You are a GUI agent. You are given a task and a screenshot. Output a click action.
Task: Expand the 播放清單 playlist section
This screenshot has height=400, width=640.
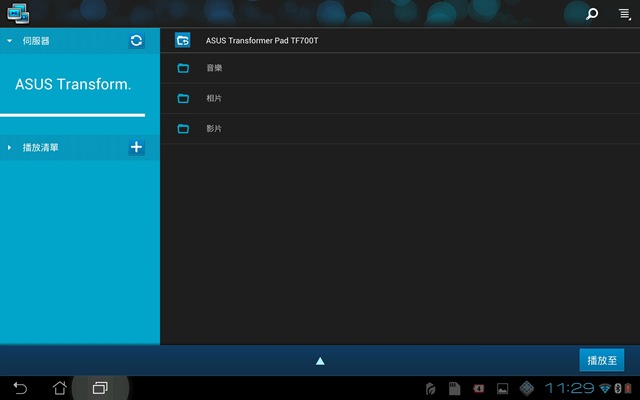(x=9, y=147)
